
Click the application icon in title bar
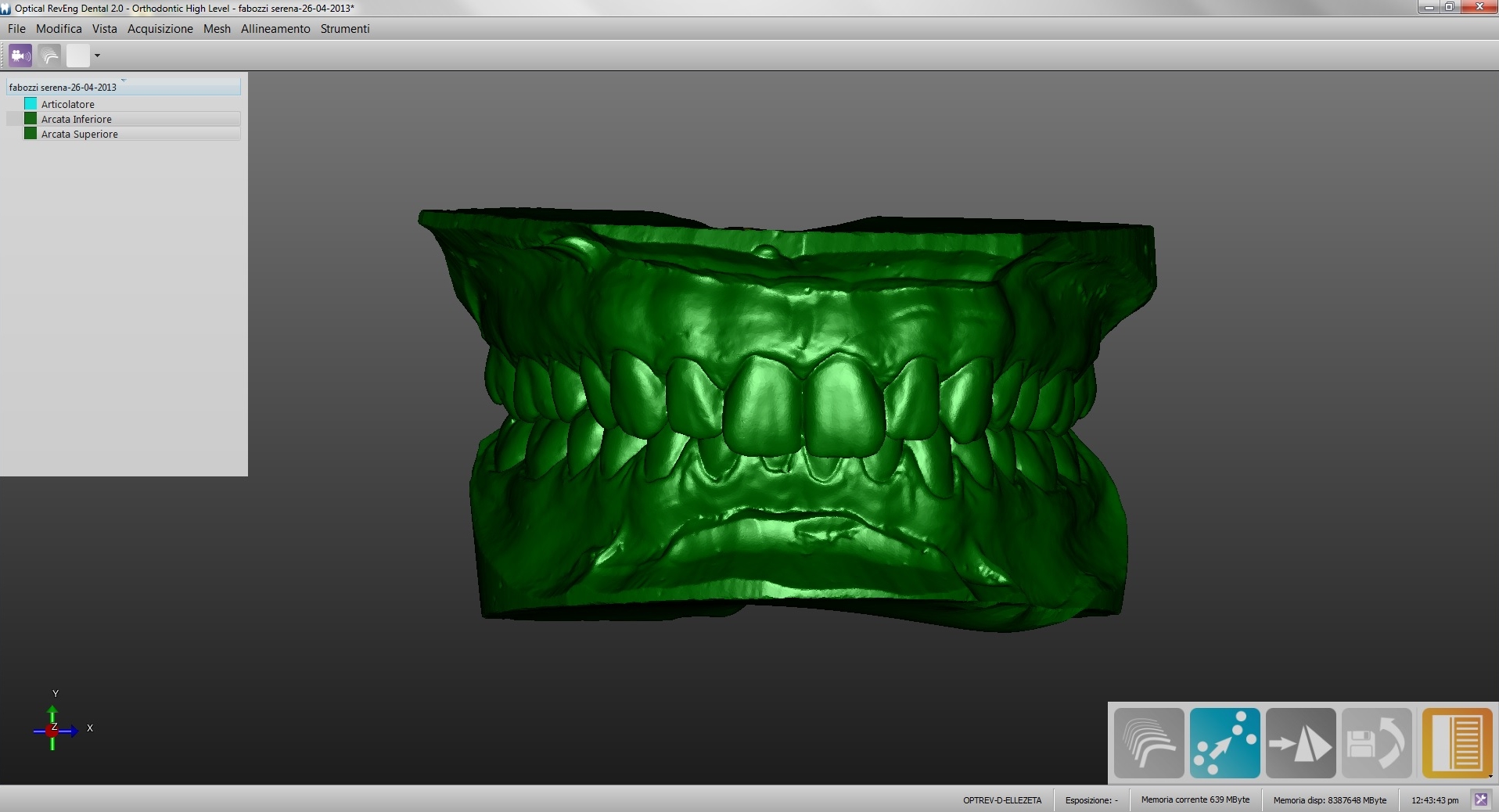[6, 8]
